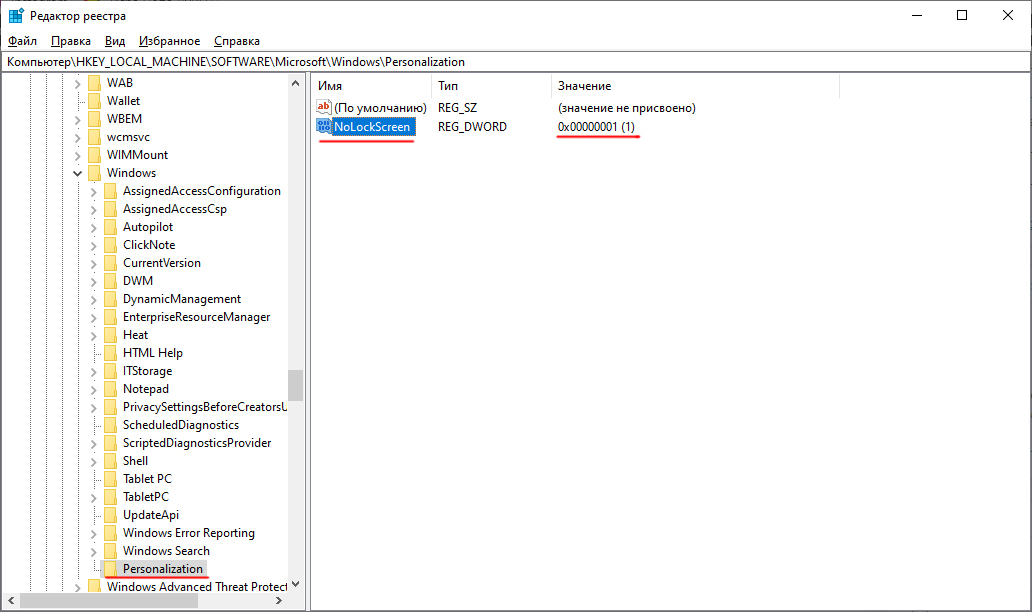Click the WAB folder icon
Image resolution: width=1032 pixels, height=612 pixels.
95,83
